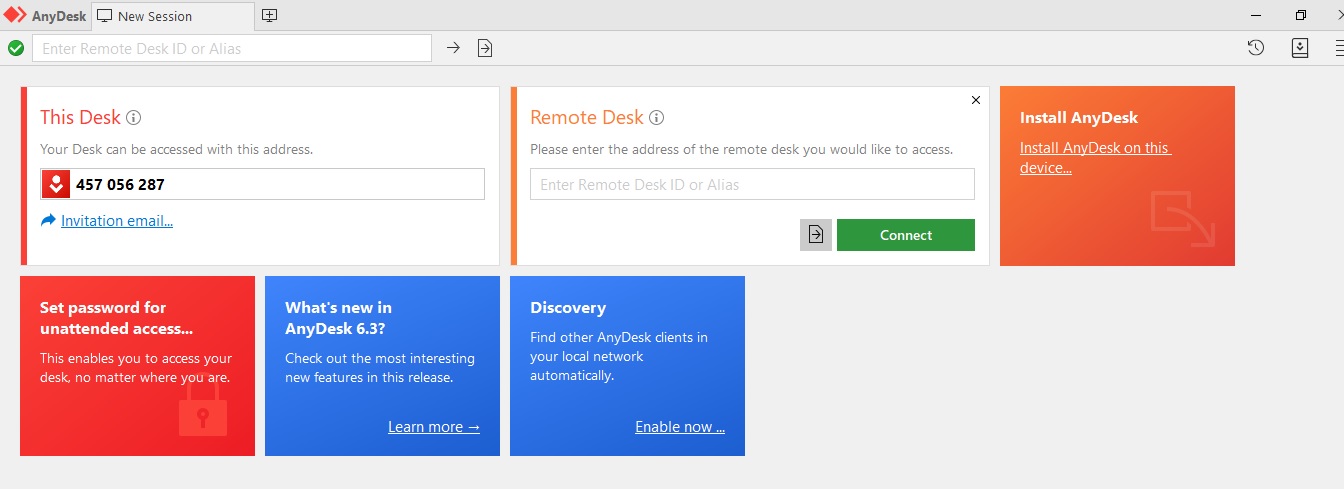
Task: Add a new session tab with plus icon
Action: (x=269, y=16)
